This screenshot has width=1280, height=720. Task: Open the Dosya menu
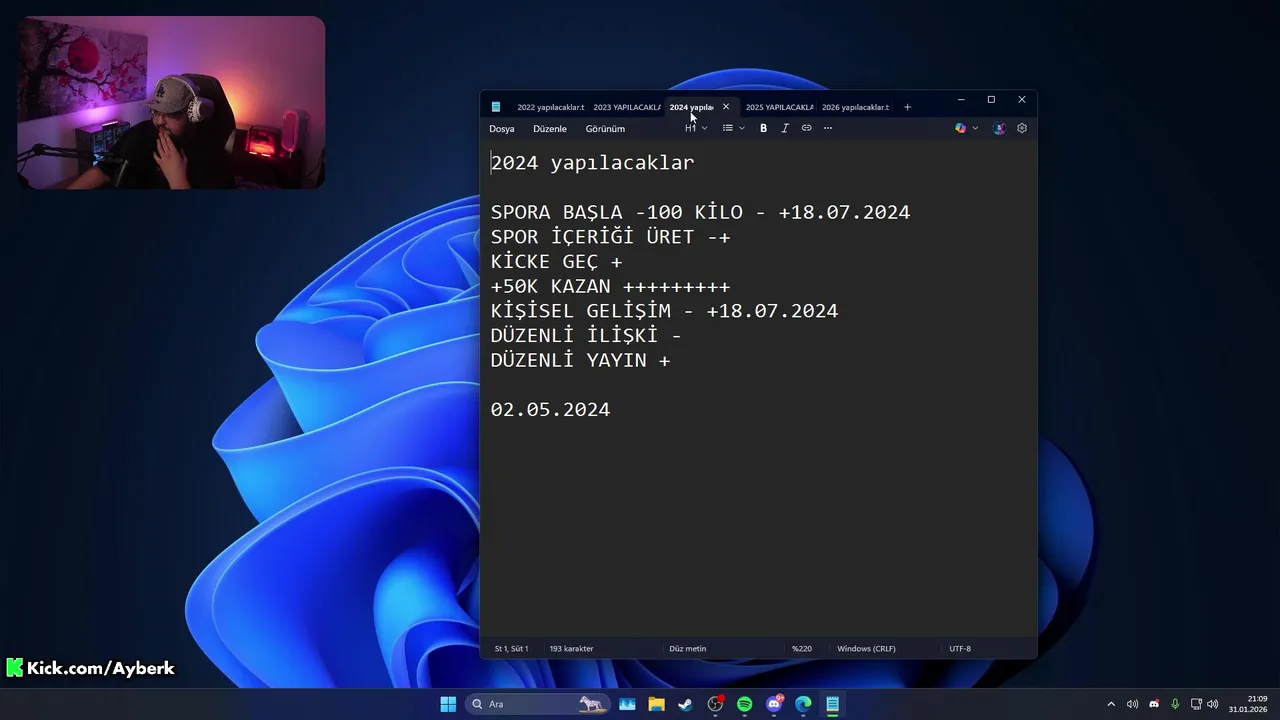502,129
